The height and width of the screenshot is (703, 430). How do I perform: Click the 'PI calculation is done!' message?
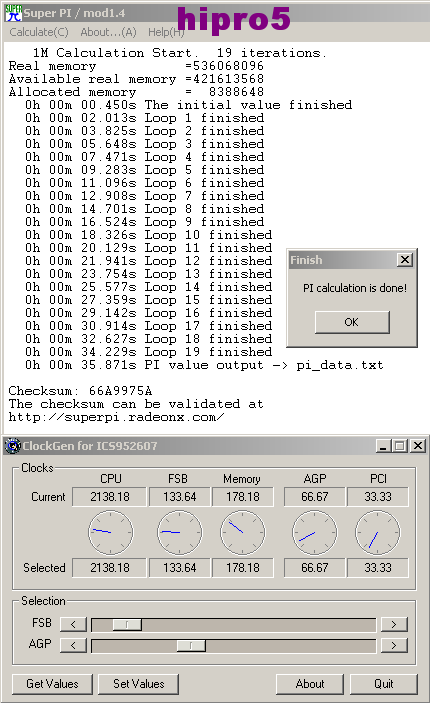355,288
